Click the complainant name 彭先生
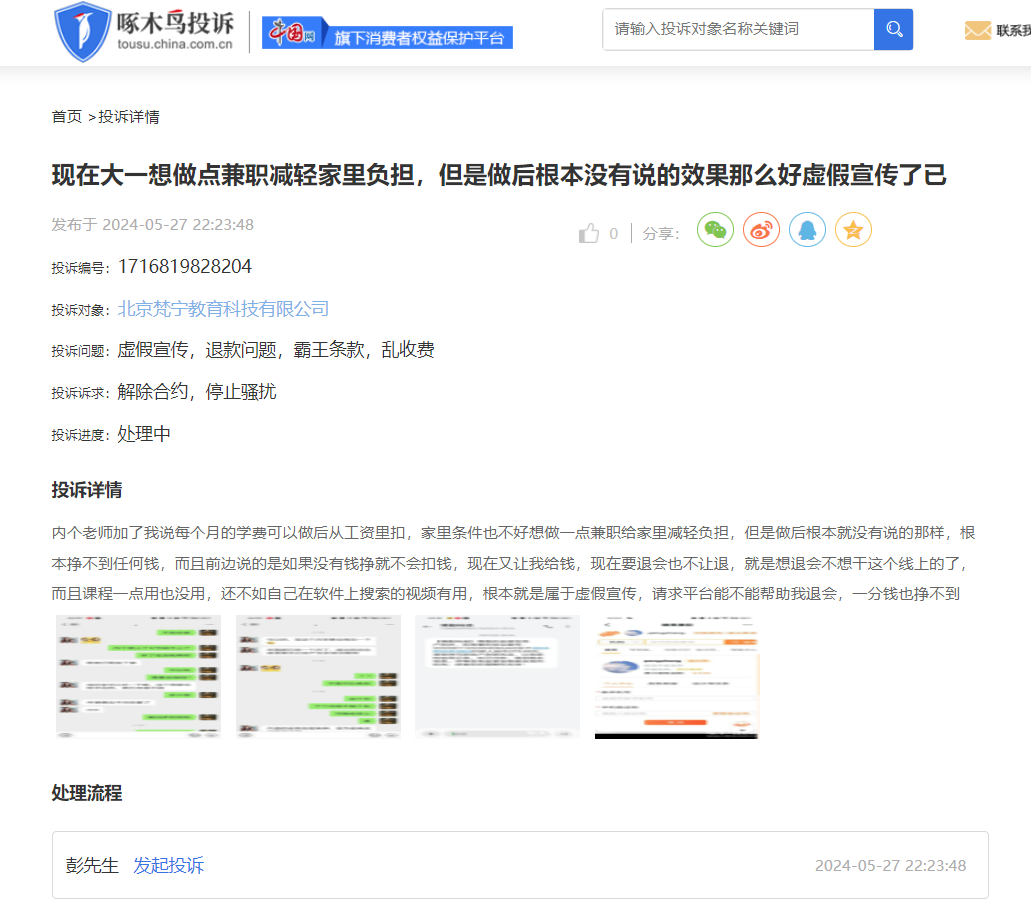The width and height of the screenshot is (1031, 900). 92,865
